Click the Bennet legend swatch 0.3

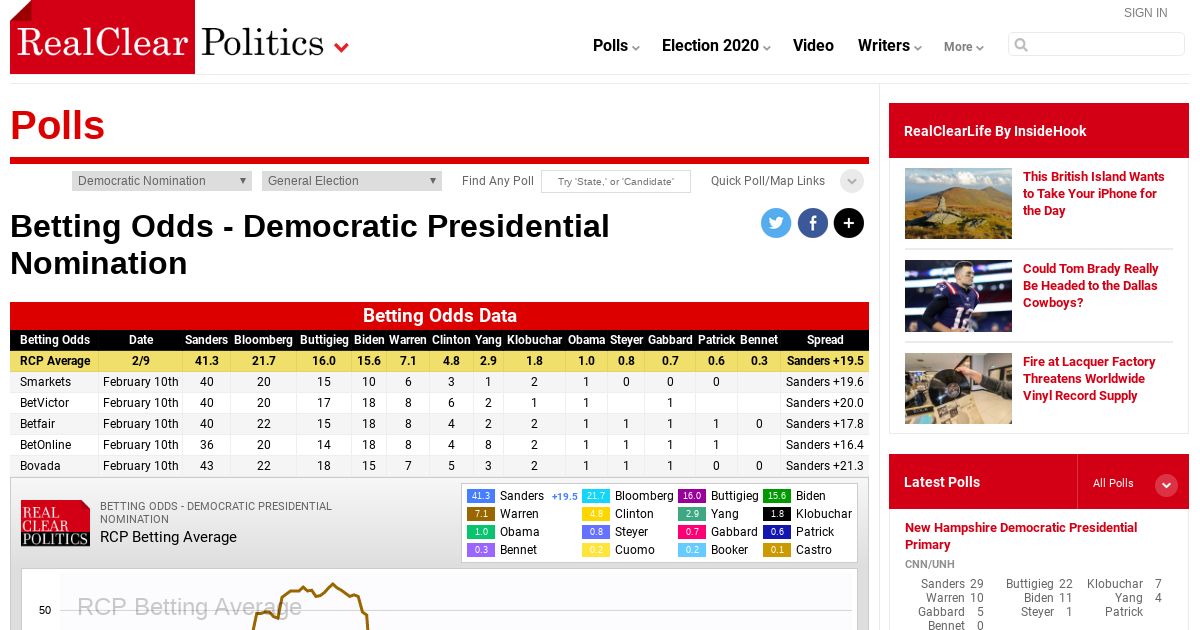pos(481,550)
